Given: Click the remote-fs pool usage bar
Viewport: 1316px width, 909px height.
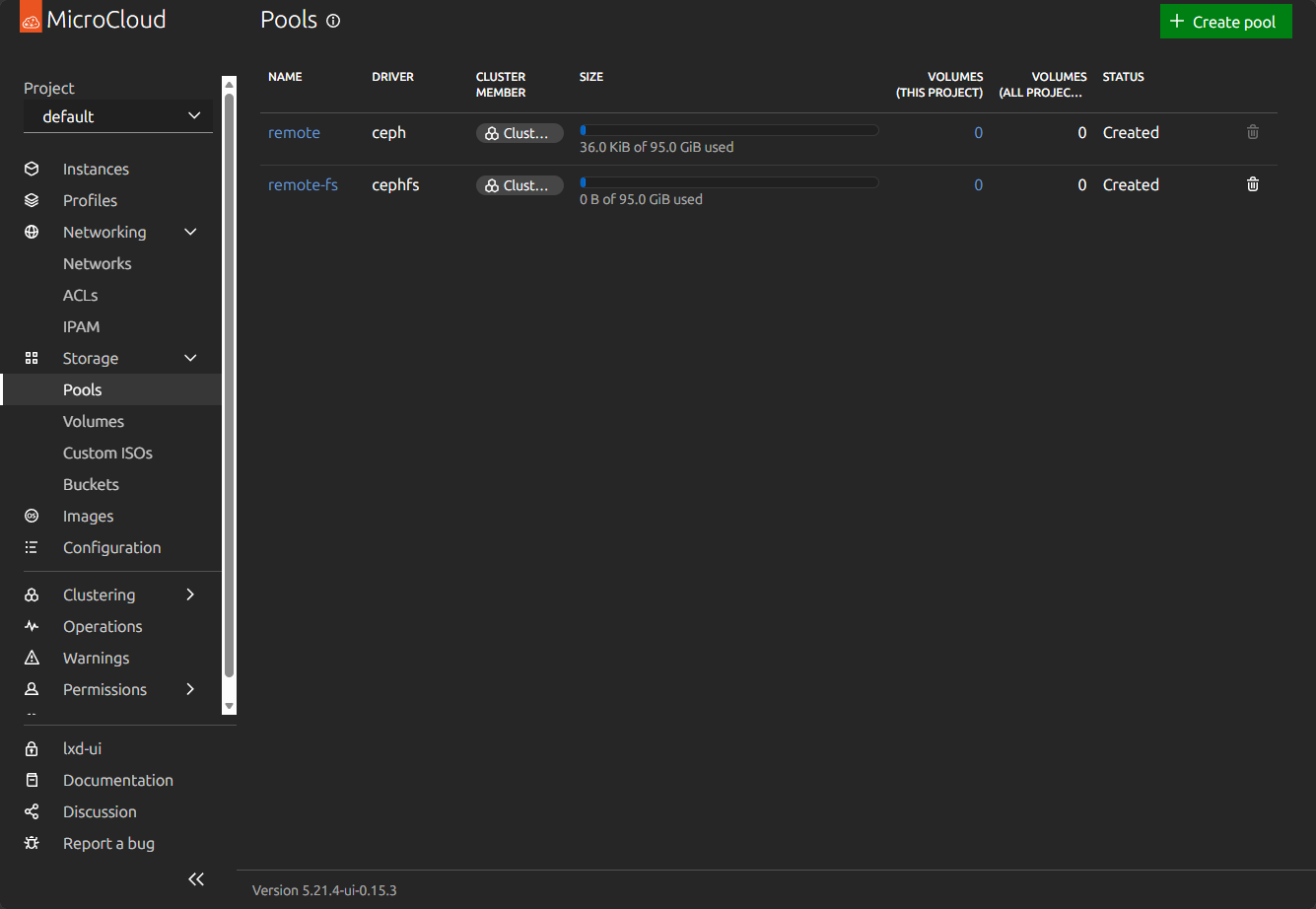Looking at the screenshot, I should pyautogui.click(x=728, y=181).
